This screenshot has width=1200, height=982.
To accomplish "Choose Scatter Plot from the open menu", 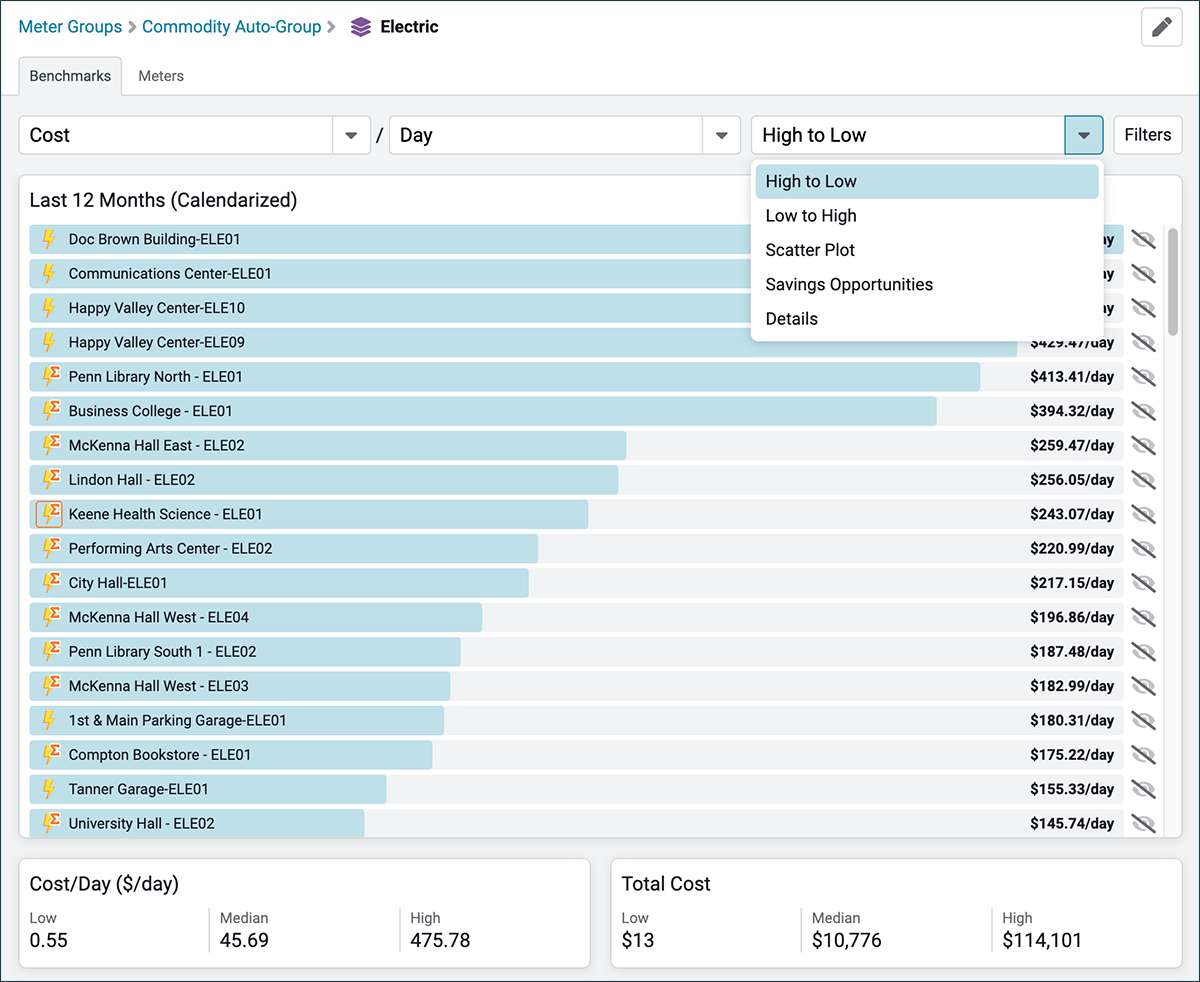I will point(810,249).
